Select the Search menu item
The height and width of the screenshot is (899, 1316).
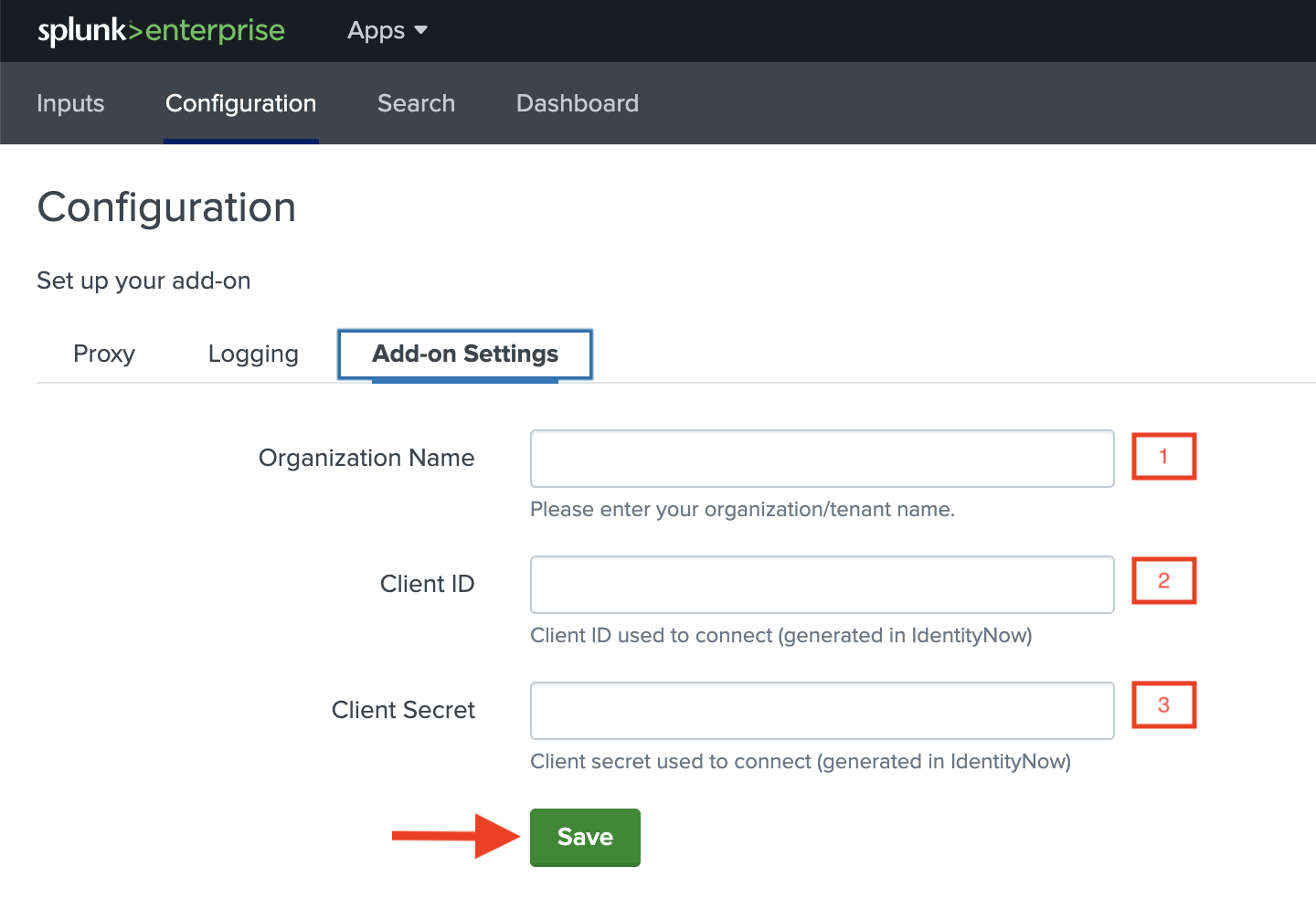[x=416, y=103]
